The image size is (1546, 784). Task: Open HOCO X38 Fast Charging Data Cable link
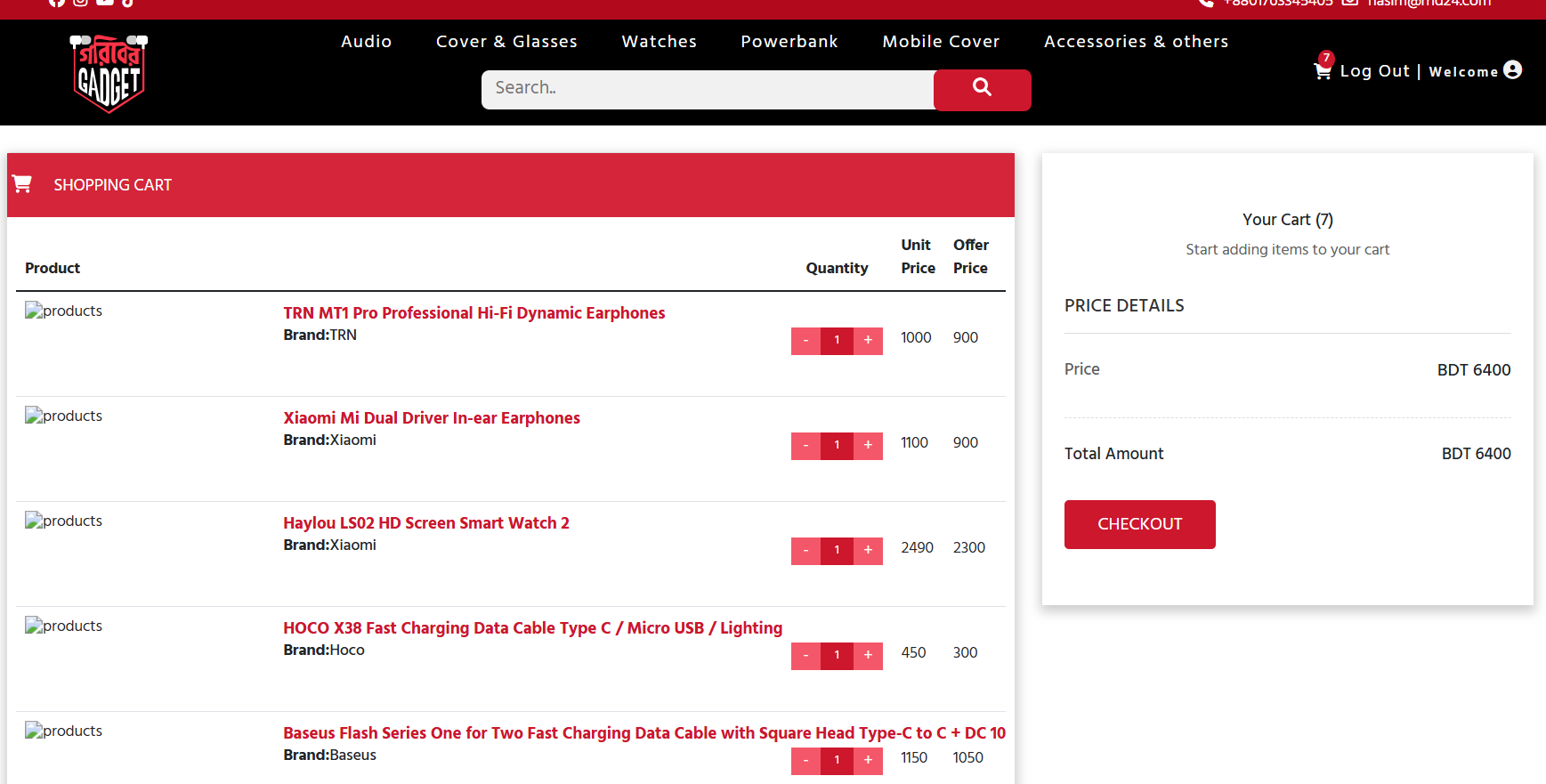point(533,628)
